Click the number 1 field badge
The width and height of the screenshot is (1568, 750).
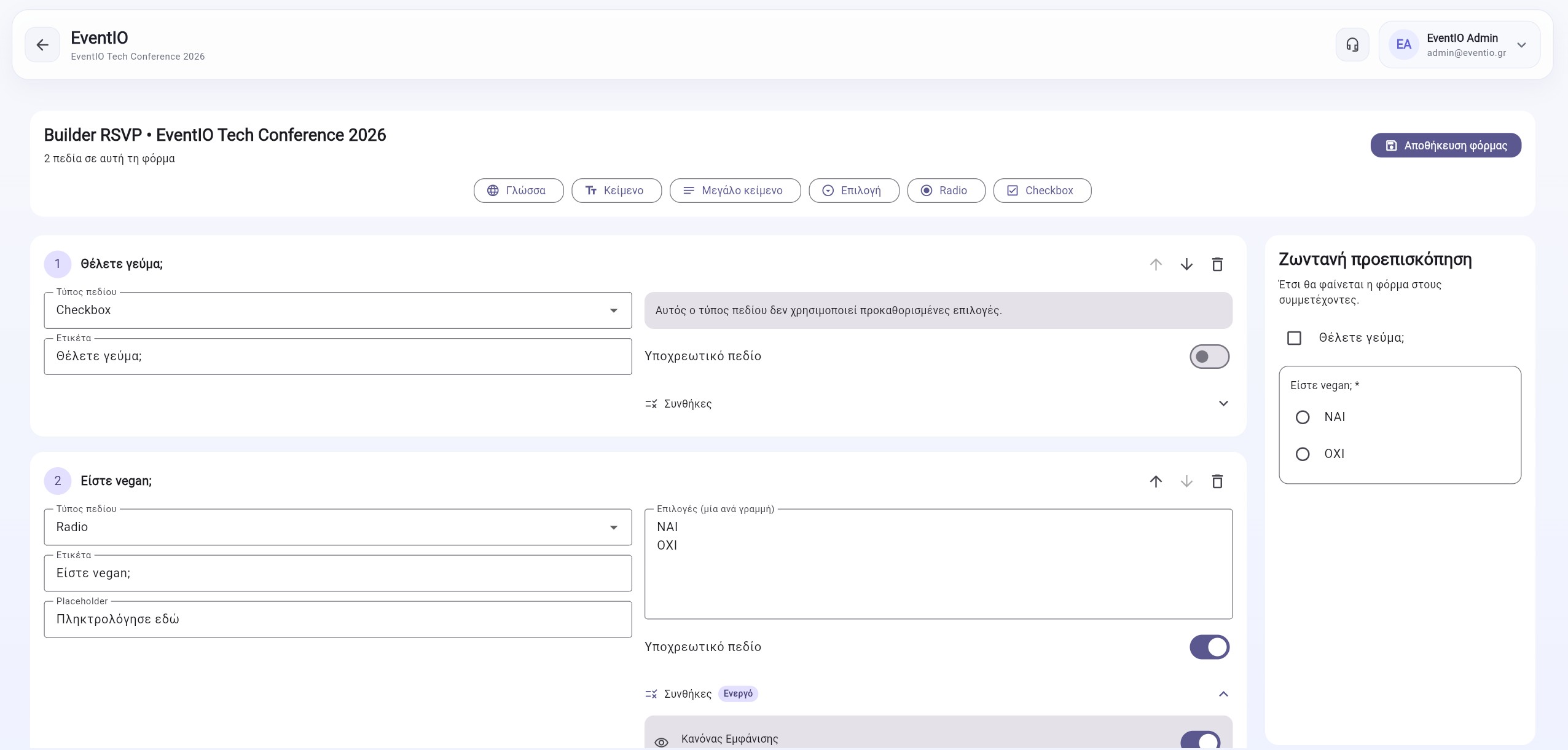(x=58, y=264)
